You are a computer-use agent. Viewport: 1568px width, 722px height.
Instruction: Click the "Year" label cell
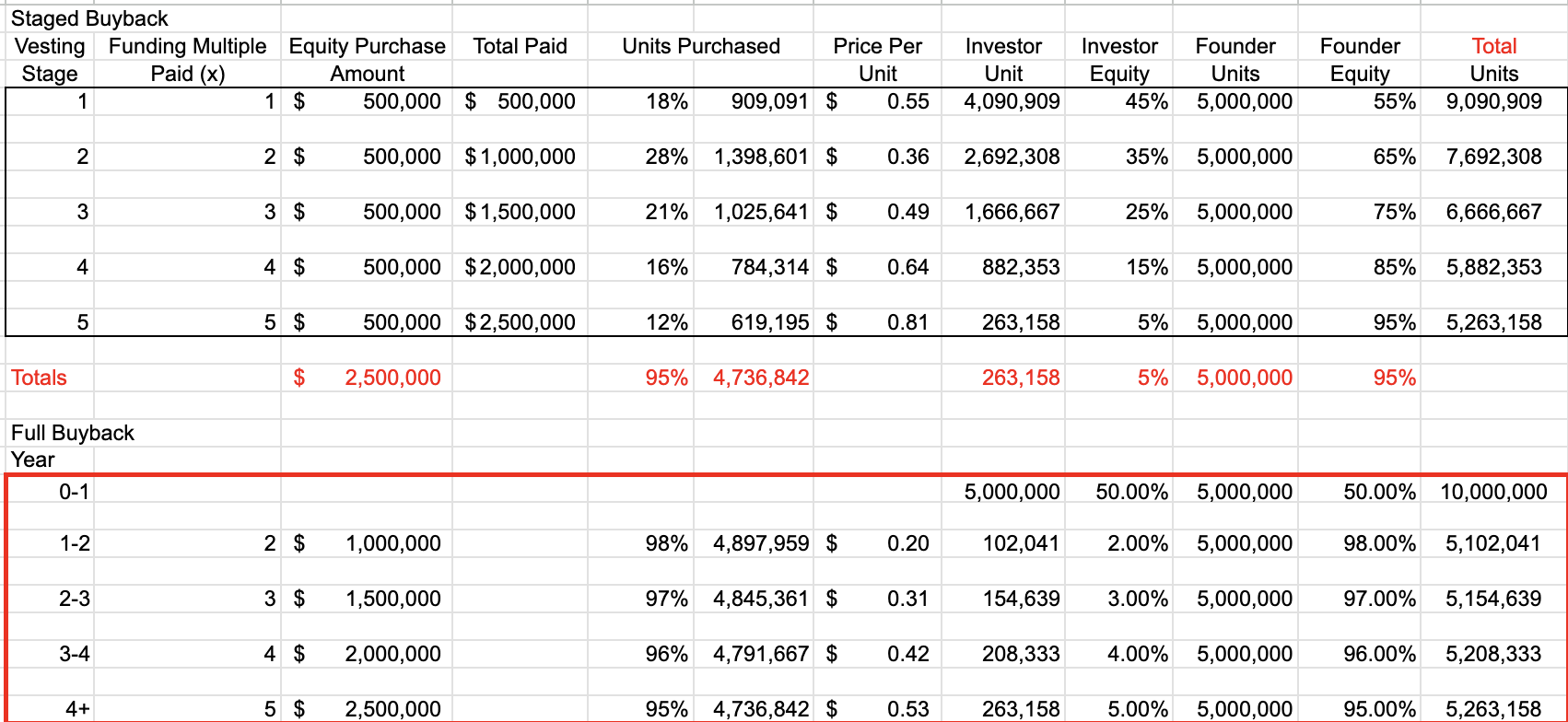(x=33, y=460)
